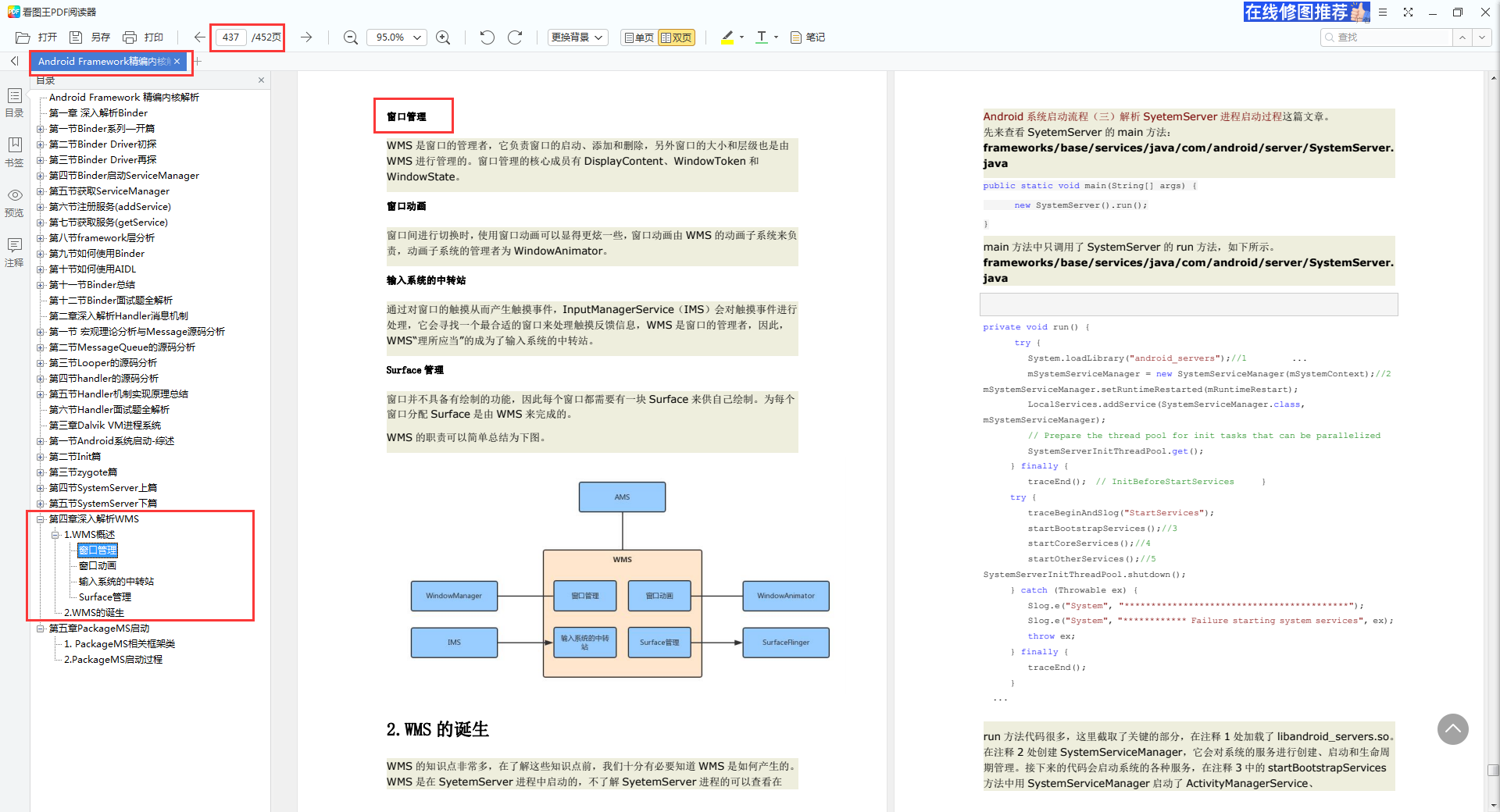Open text tool dropdown arrow

[x=776, y=37]
